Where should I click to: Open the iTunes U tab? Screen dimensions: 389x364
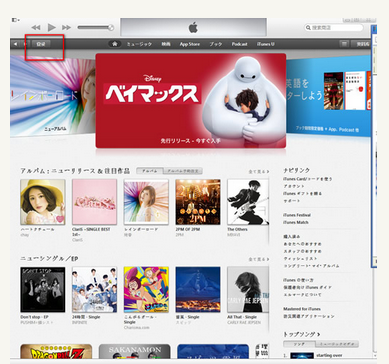[x=266, y=44]
